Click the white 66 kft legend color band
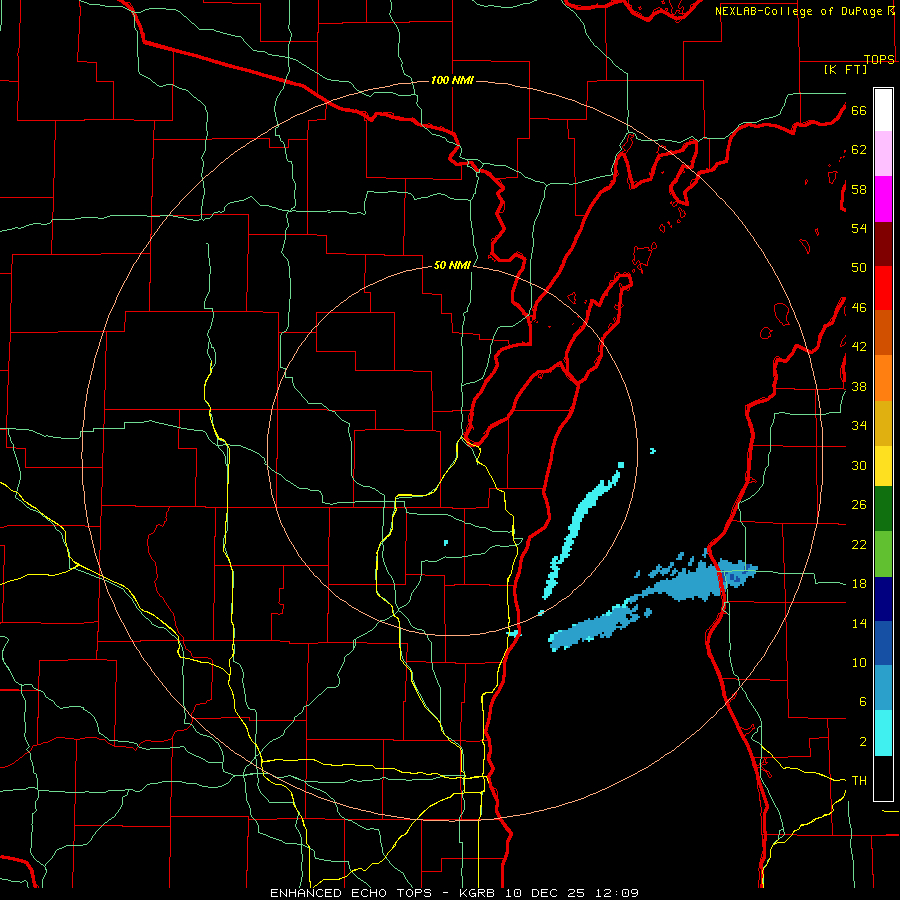Viewport: 900px width, 900px height. pyautogui.click(x=883, y=110)
